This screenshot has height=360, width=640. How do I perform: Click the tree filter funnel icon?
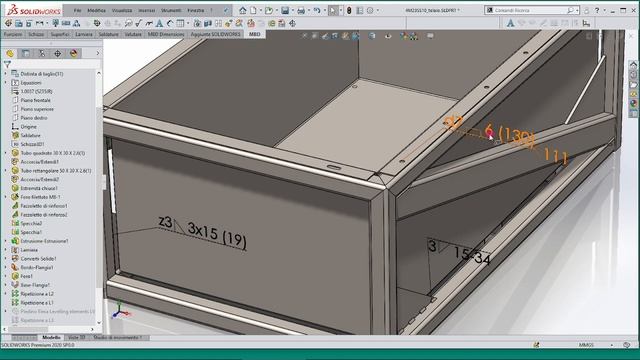pos(7,64)
